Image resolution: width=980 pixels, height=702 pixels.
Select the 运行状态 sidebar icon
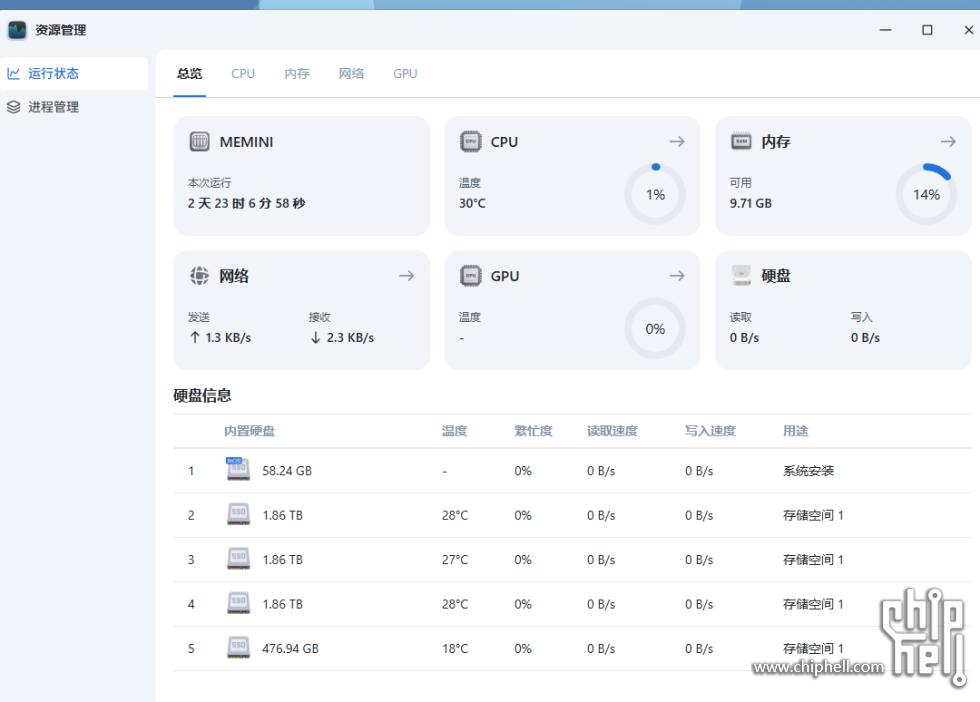14,73
